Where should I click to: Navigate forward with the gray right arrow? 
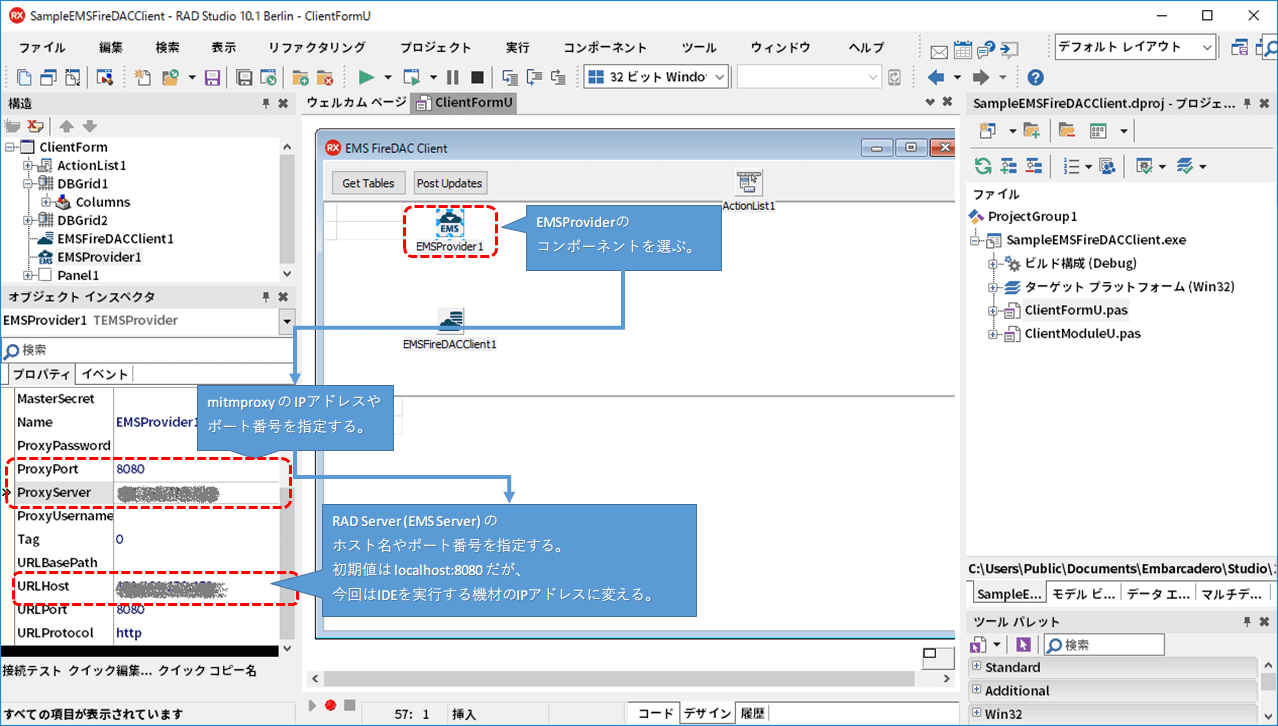(981, 77)
